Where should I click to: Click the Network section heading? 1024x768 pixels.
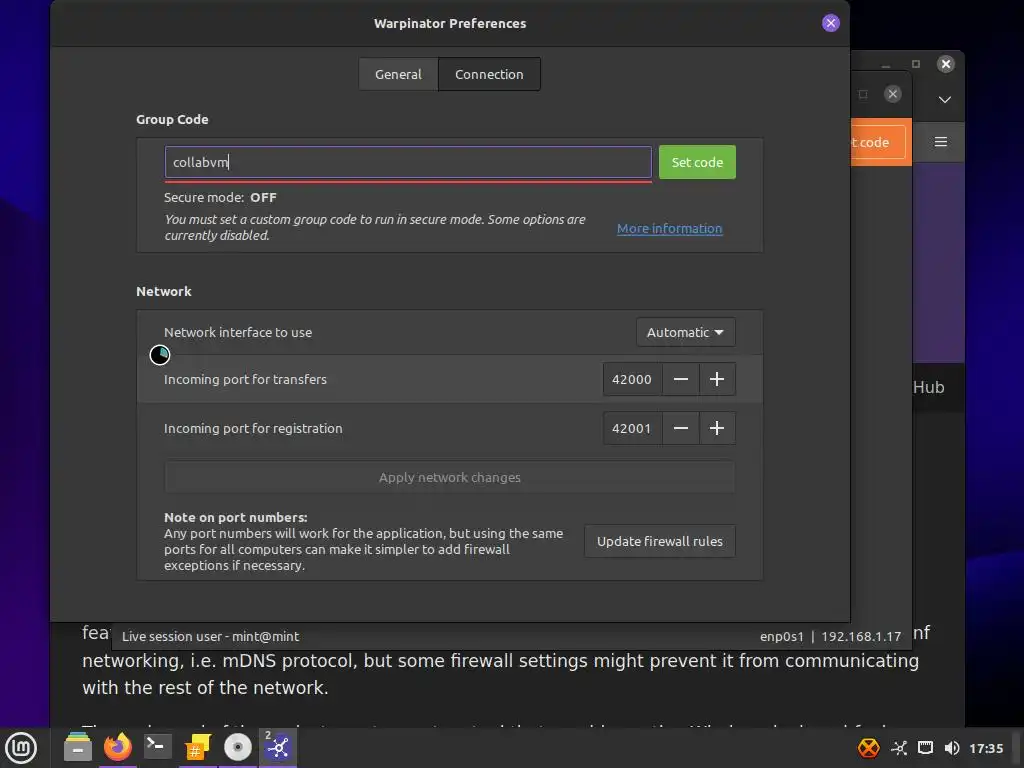[164, 291]
